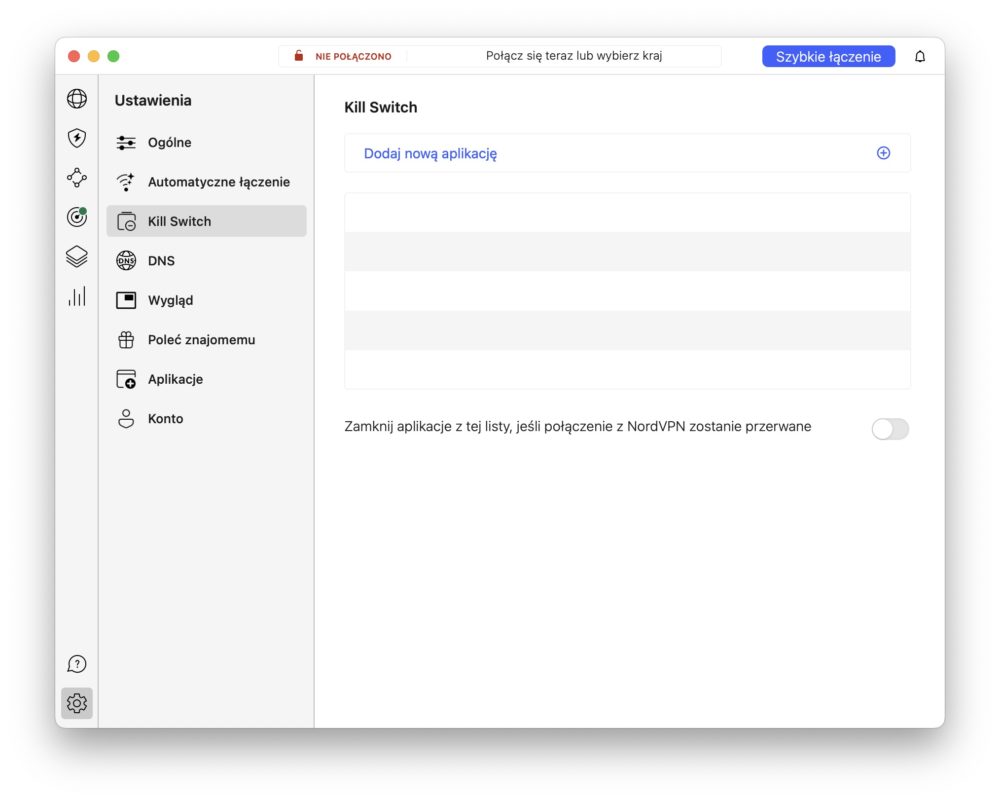
Task: Maximize window with green button
Action: [114, 56]
